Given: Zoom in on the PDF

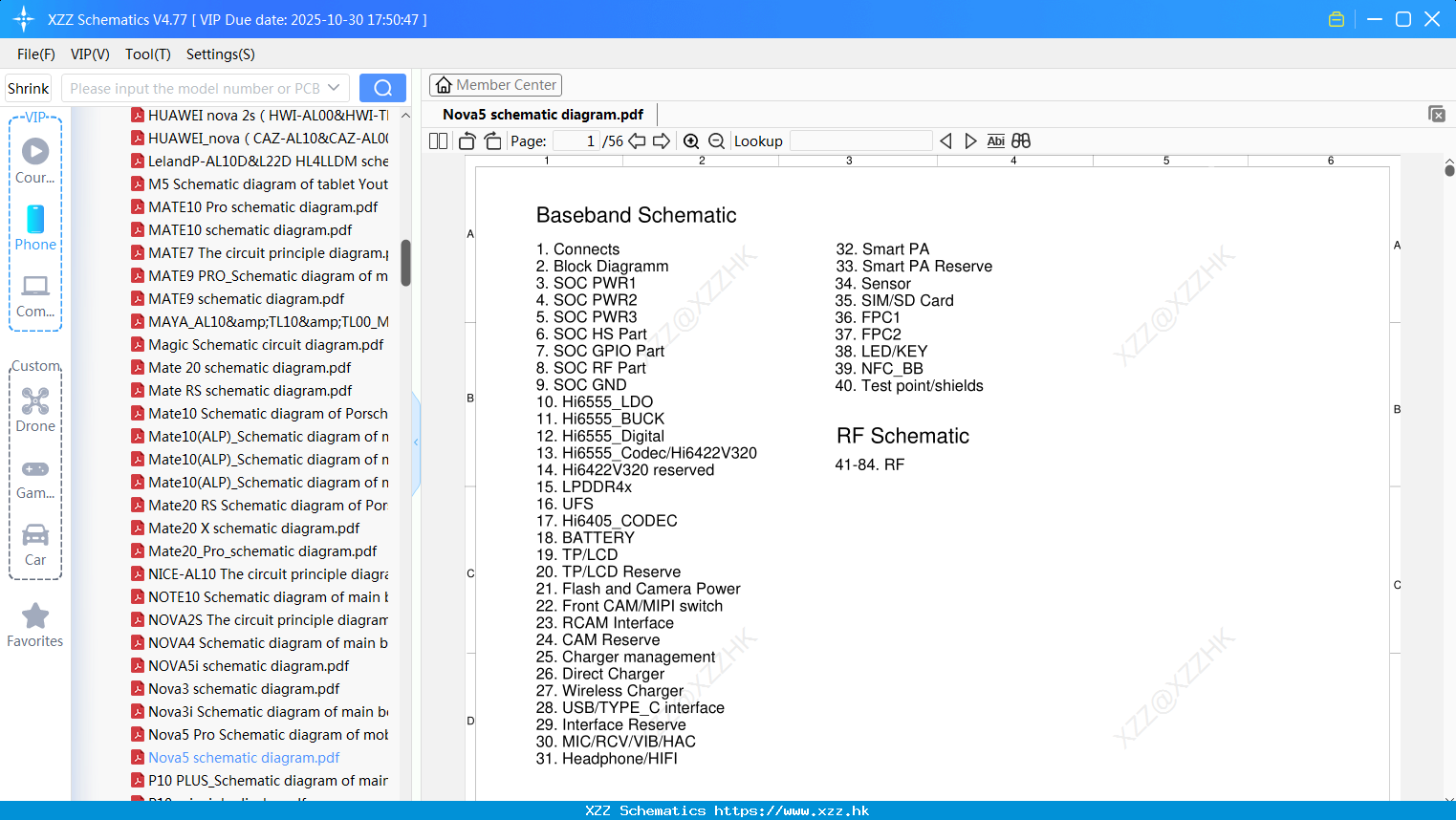Looking at the screenshot, I should [691, 141].
